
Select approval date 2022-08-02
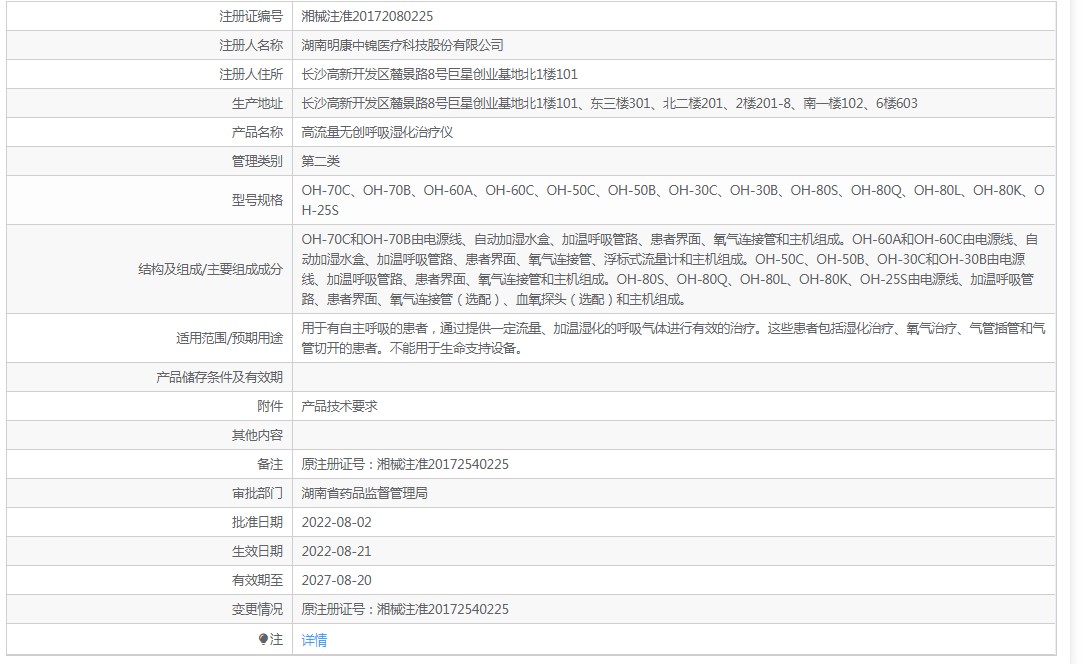click(x=336, y=522)
